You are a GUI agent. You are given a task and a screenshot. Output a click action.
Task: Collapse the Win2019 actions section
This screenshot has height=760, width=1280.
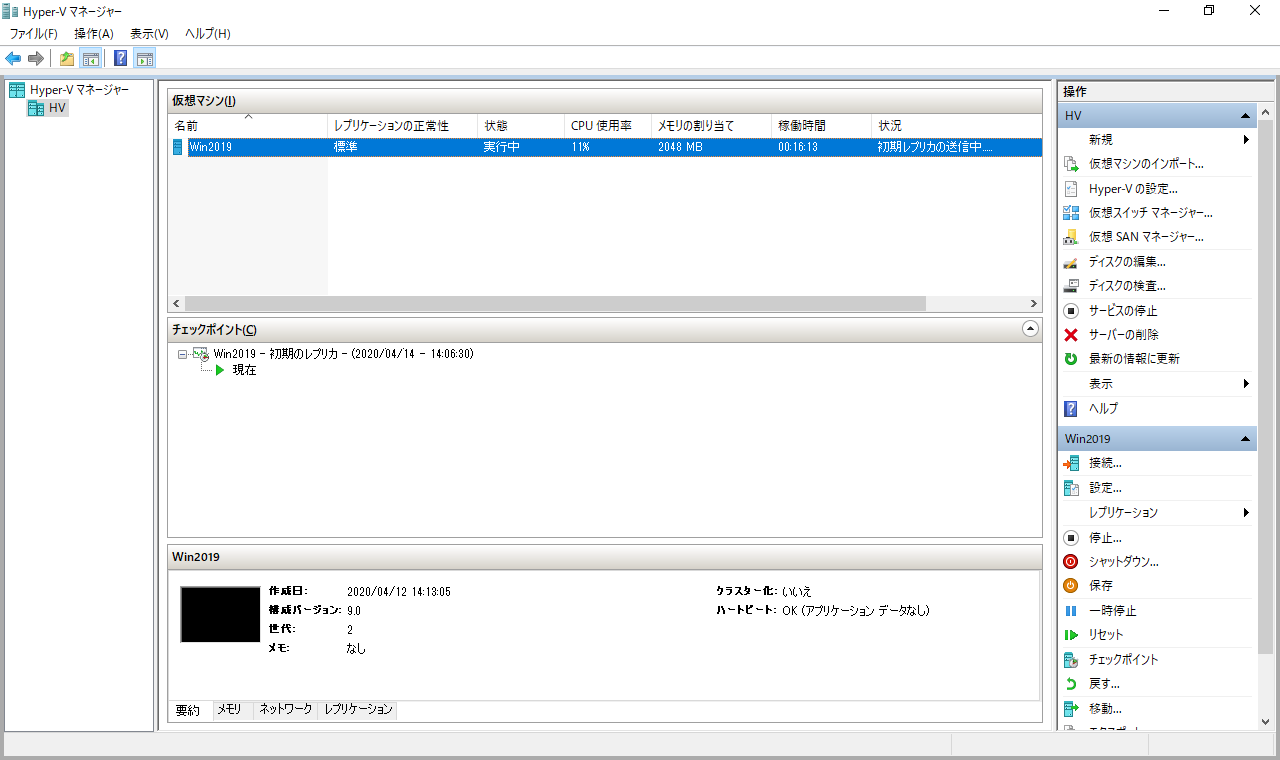(1245, 439)
